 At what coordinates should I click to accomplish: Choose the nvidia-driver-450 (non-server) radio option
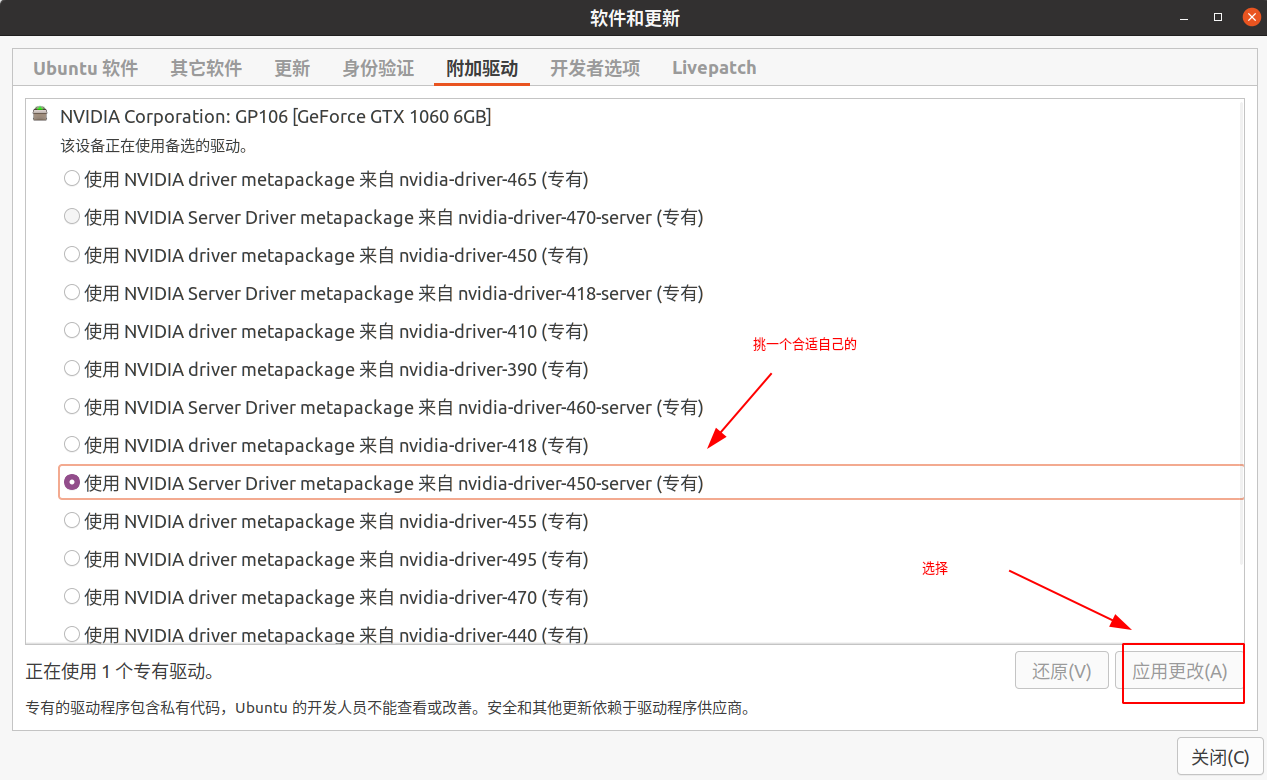pyautogui.click(x=72, y=254)
